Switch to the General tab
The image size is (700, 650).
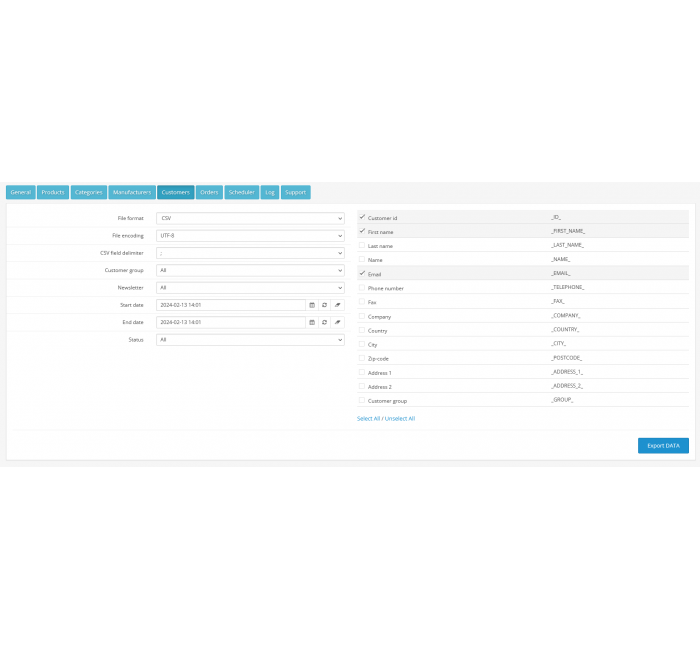tap(21, 192)
